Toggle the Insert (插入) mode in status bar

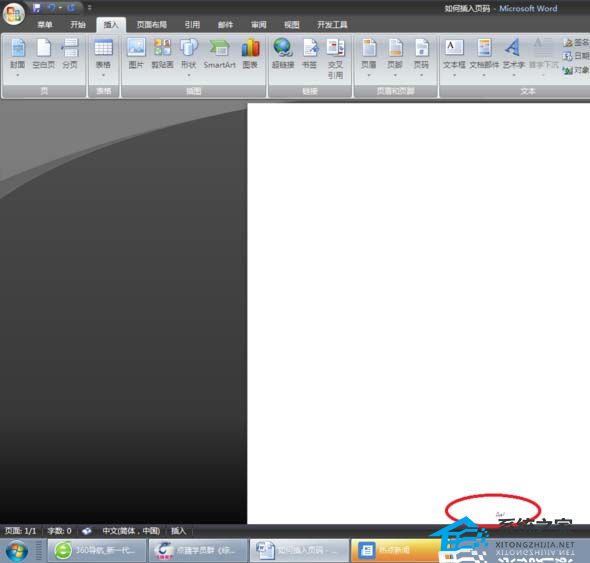coord(179,531)
